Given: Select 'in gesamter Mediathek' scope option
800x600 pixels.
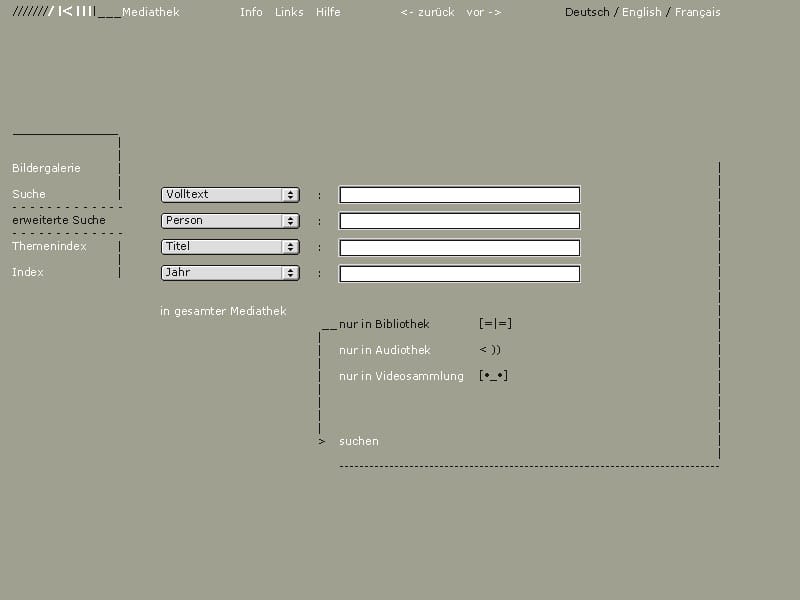Looking at the screenshot, I should 223,311.
